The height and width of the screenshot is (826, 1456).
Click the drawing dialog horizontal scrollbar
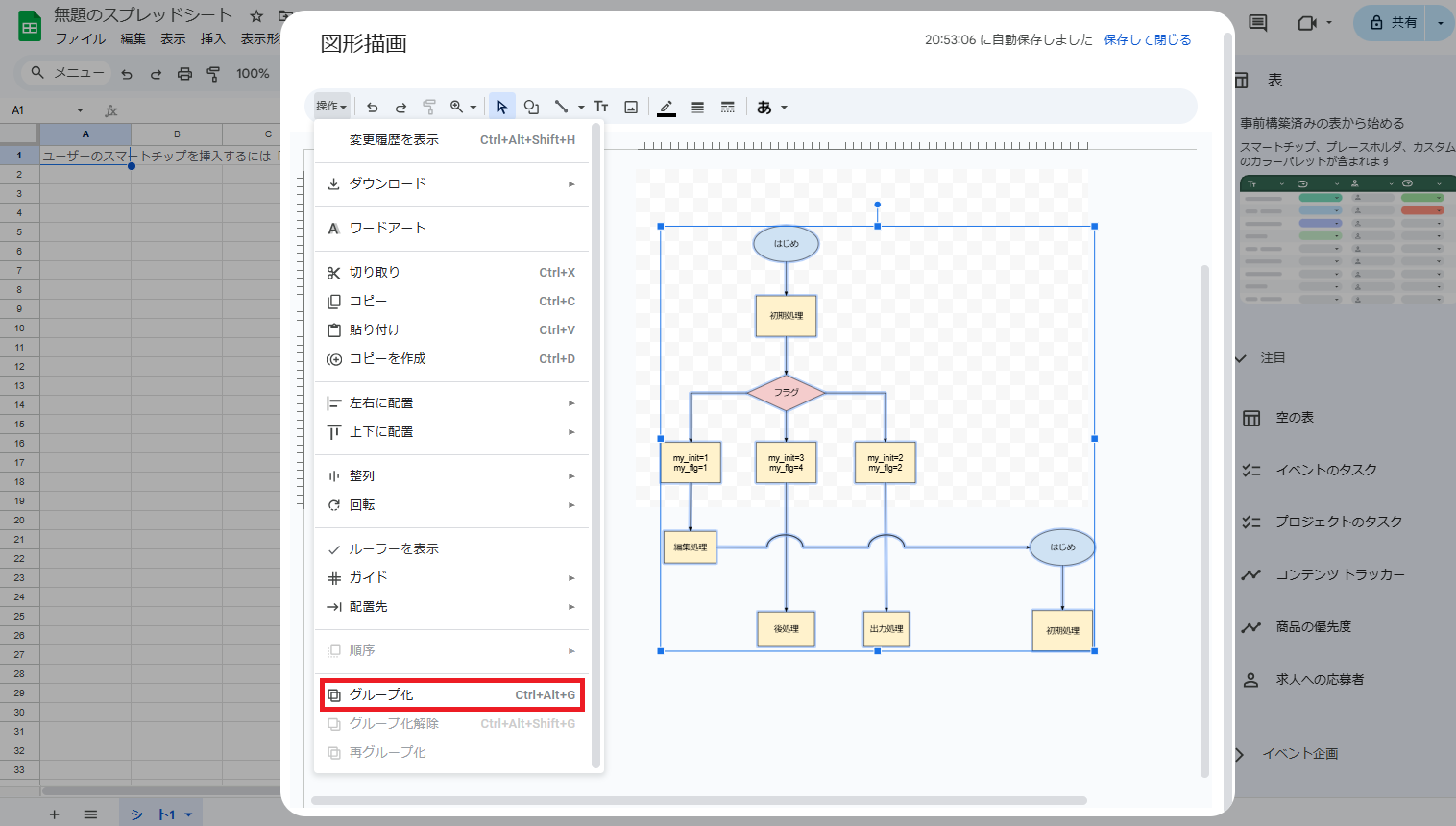(699, 800)
